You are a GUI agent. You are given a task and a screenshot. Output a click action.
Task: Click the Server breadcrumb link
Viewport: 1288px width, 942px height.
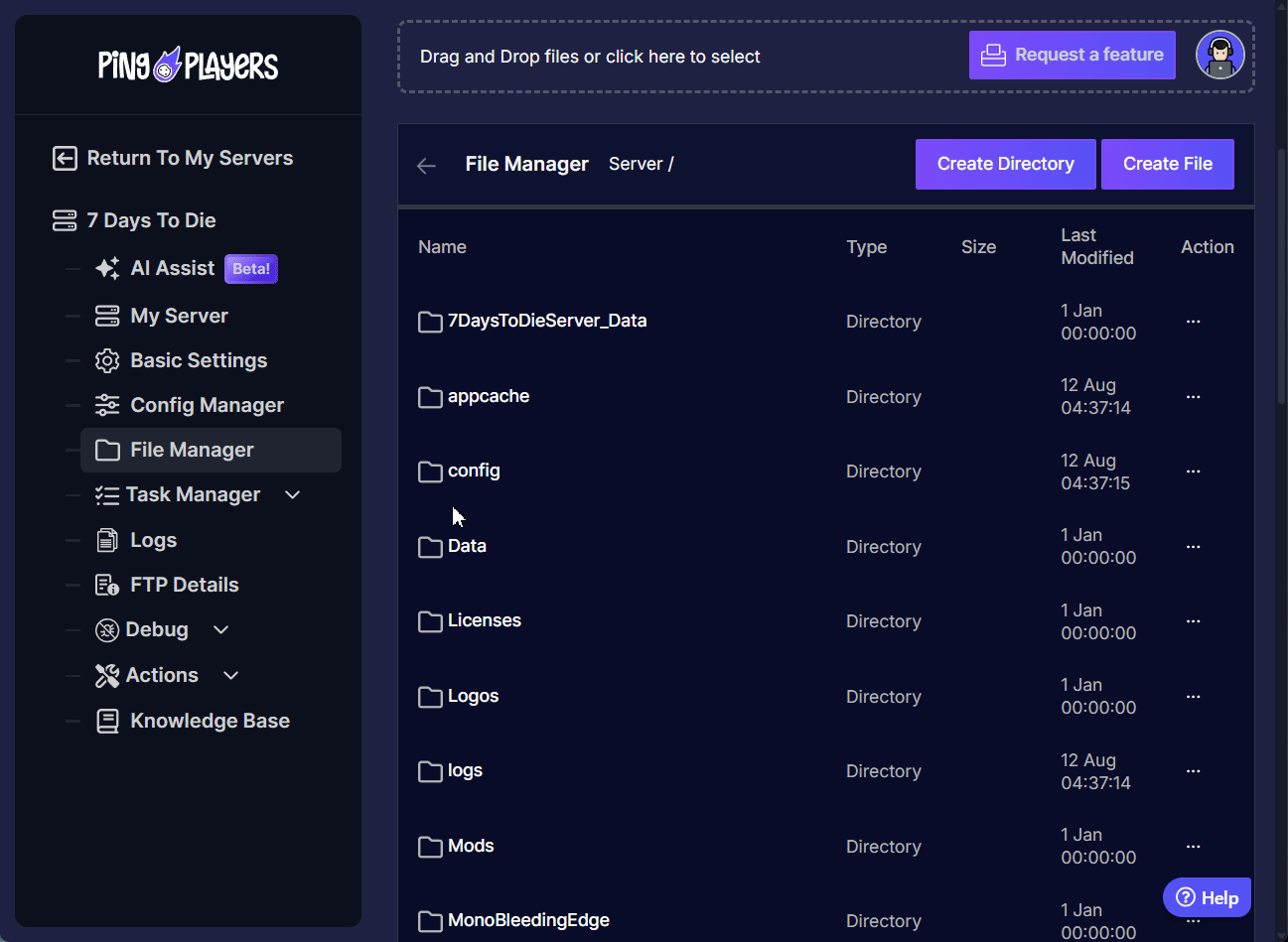click(636, 164)
